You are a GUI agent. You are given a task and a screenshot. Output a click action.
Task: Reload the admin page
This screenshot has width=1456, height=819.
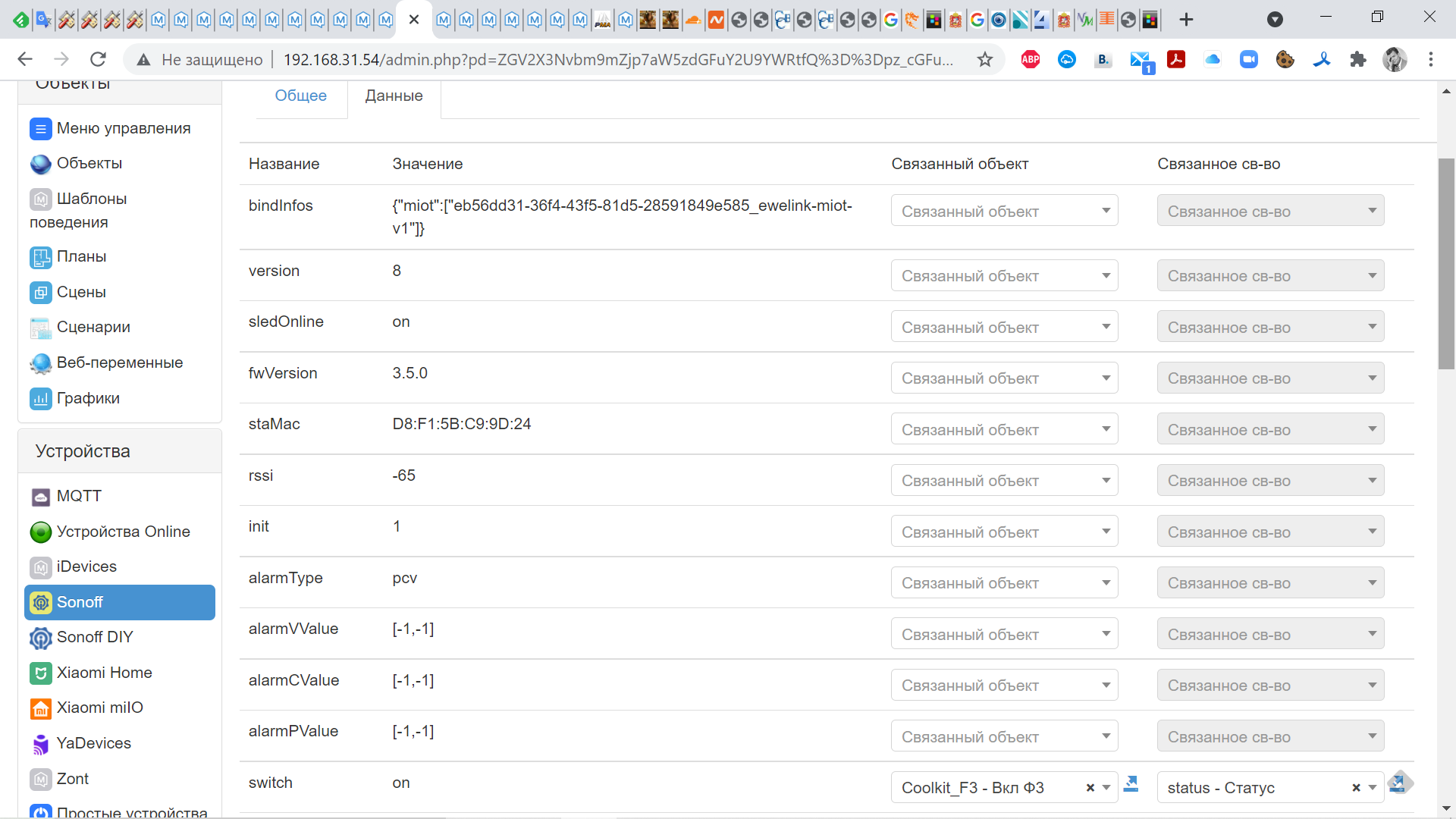tap(98, 59)
